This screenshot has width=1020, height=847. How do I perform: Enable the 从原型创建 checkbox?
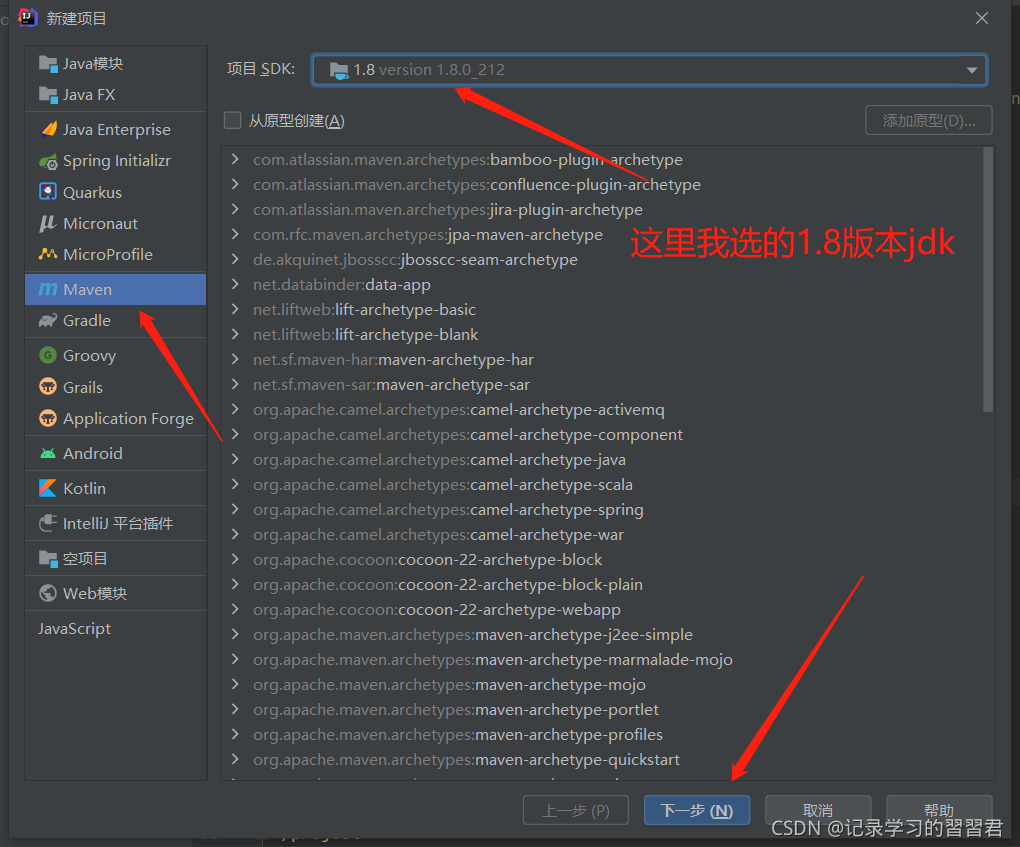click(232, 120)
